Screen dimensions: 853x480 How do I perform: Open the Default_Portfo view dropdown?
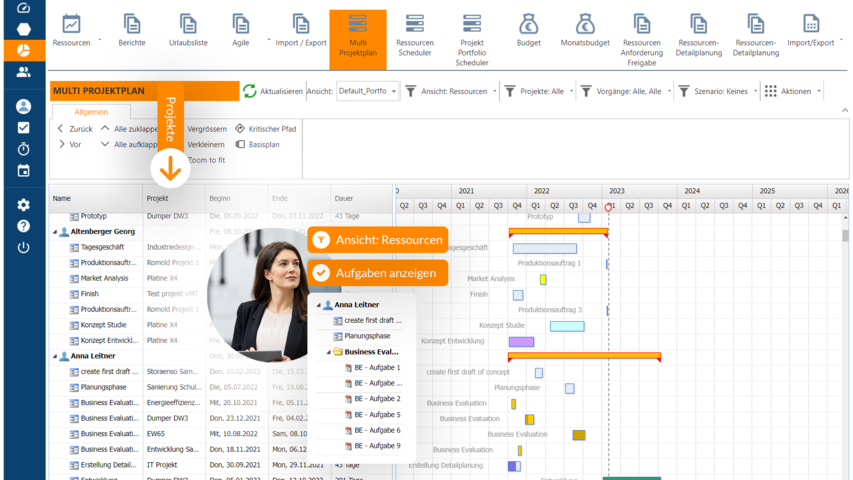pos(367,91)
